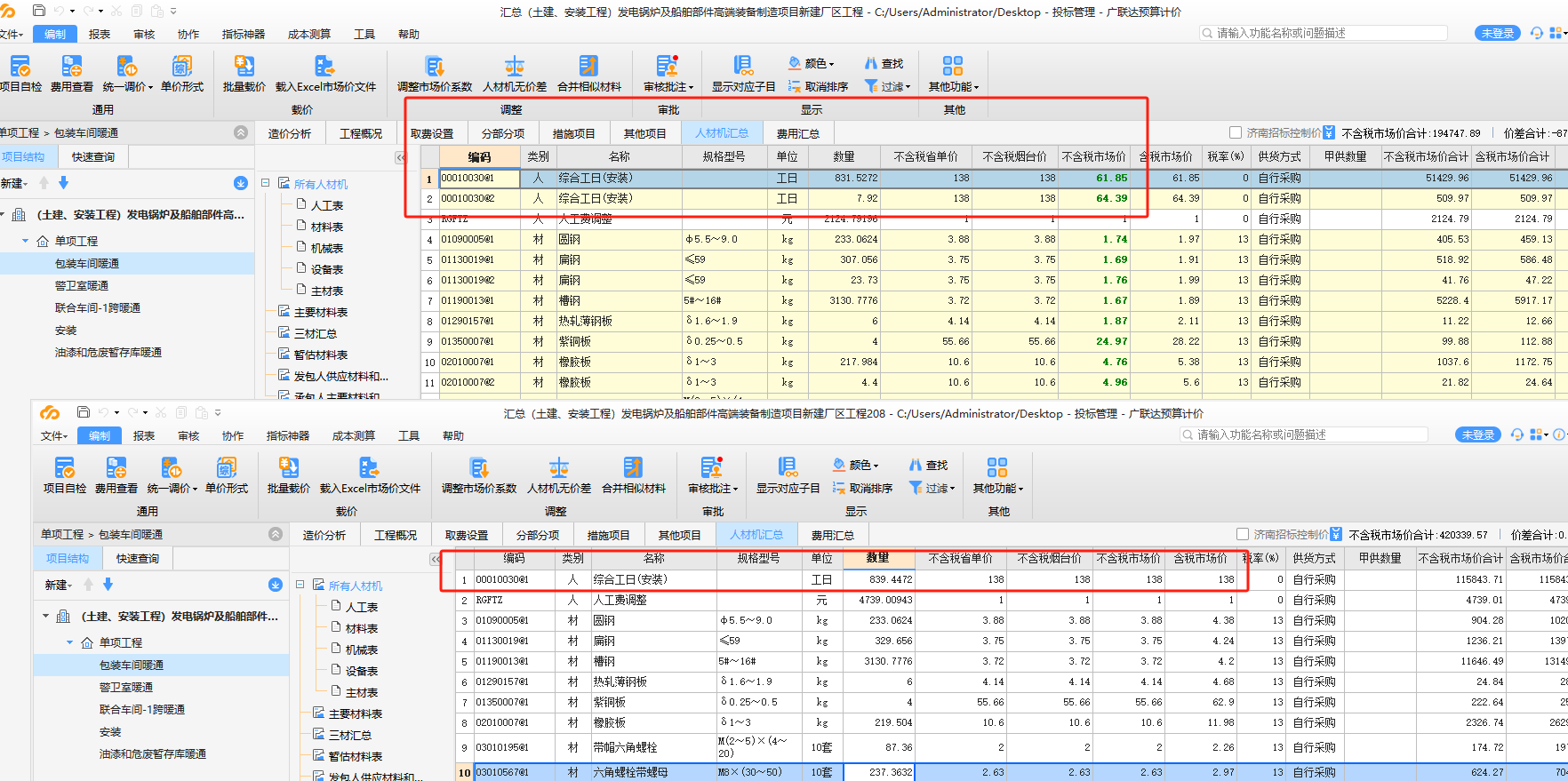Switch to 造价分析 tab in the lower window
Screen dimensions: 1568x781
point(324,535)
